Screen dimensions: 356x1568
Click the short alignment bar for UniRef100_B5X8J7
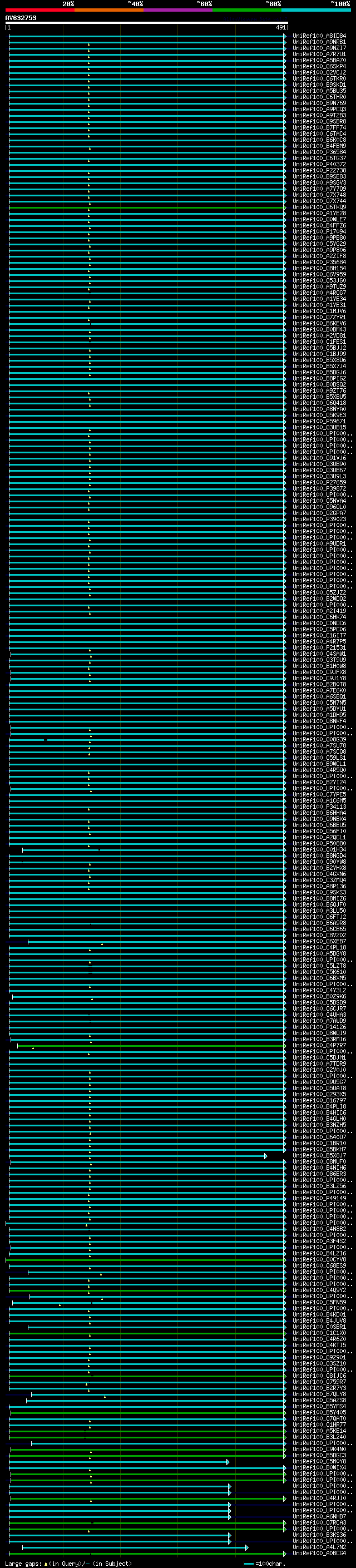137,1155
